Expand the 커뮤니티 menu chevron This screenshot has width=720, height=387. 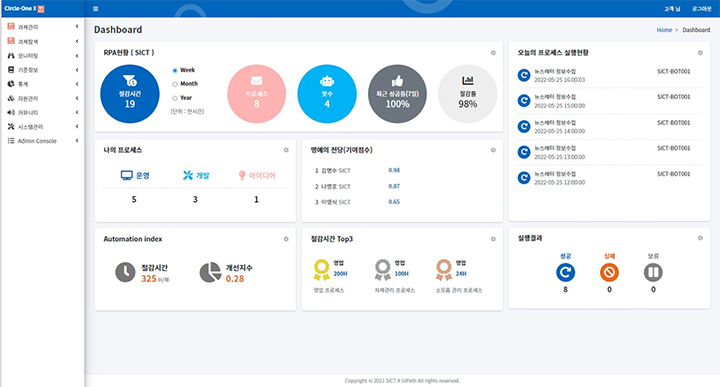77,112
